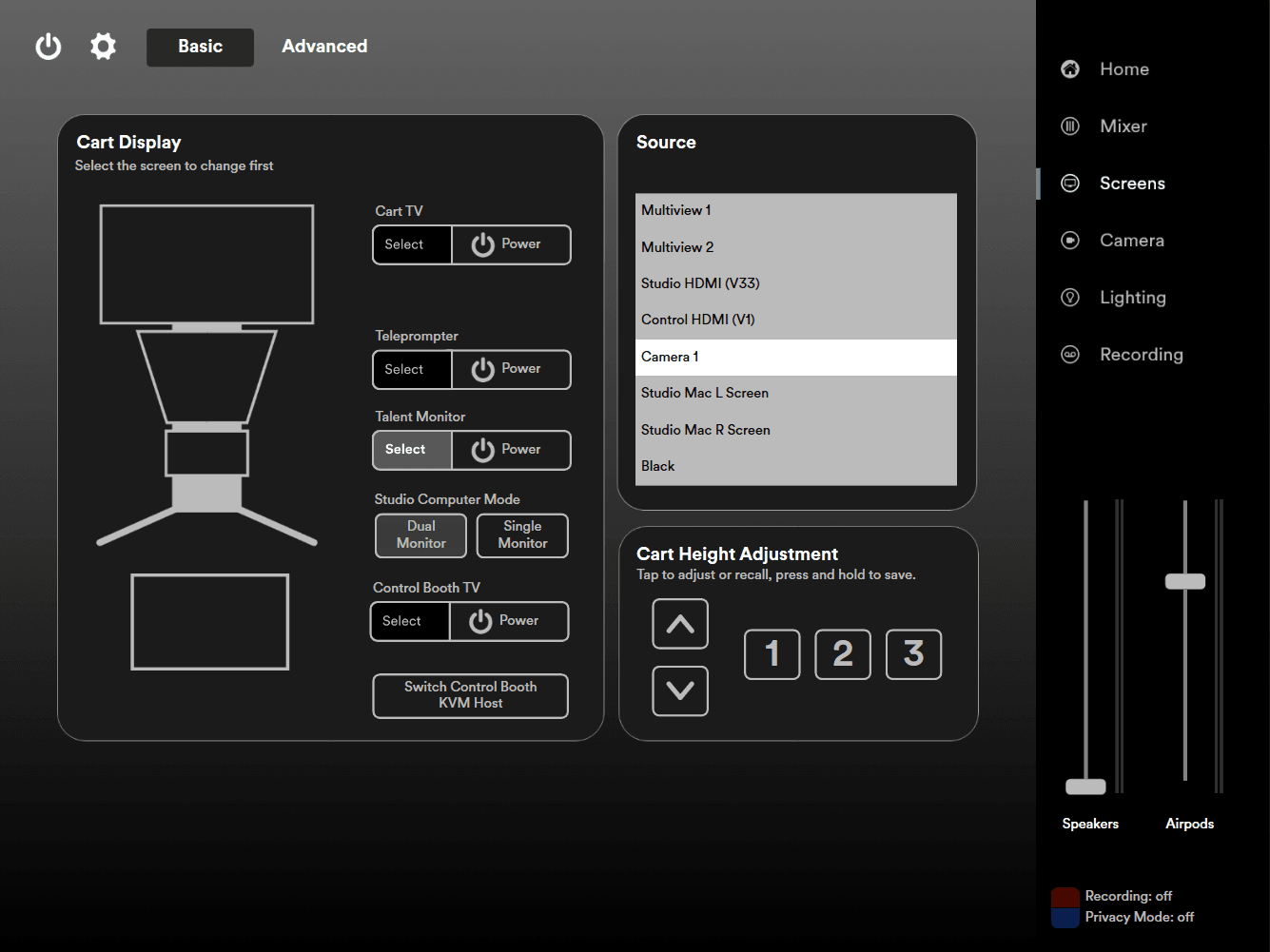Recall cart height preset 2
The width and height of the screenshot is (1270, 952).
click(843, 654)
